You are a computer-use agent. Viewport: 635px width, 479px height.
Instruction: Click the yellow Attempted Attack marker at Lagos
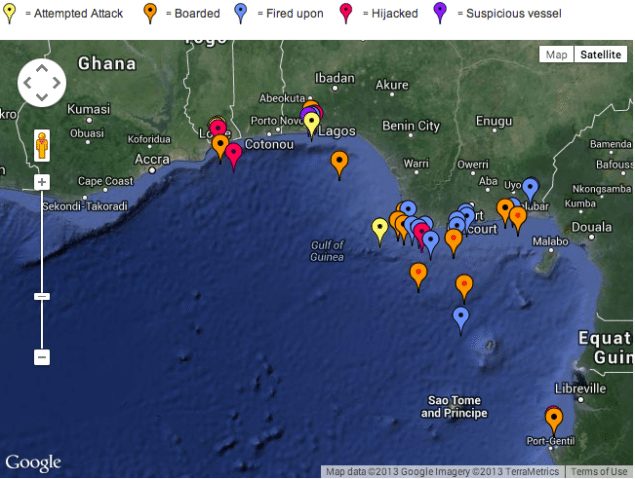[312, 123]
